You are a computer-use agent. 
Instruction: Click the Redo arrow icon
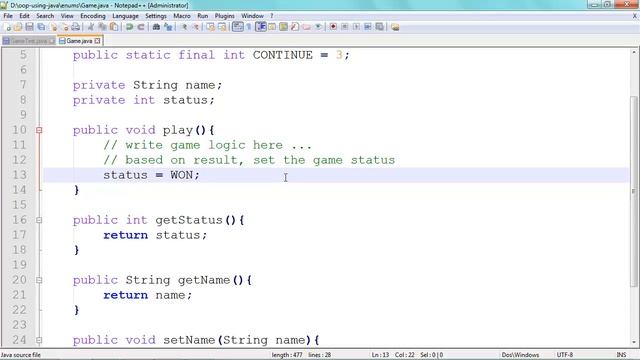pos(141,27)
